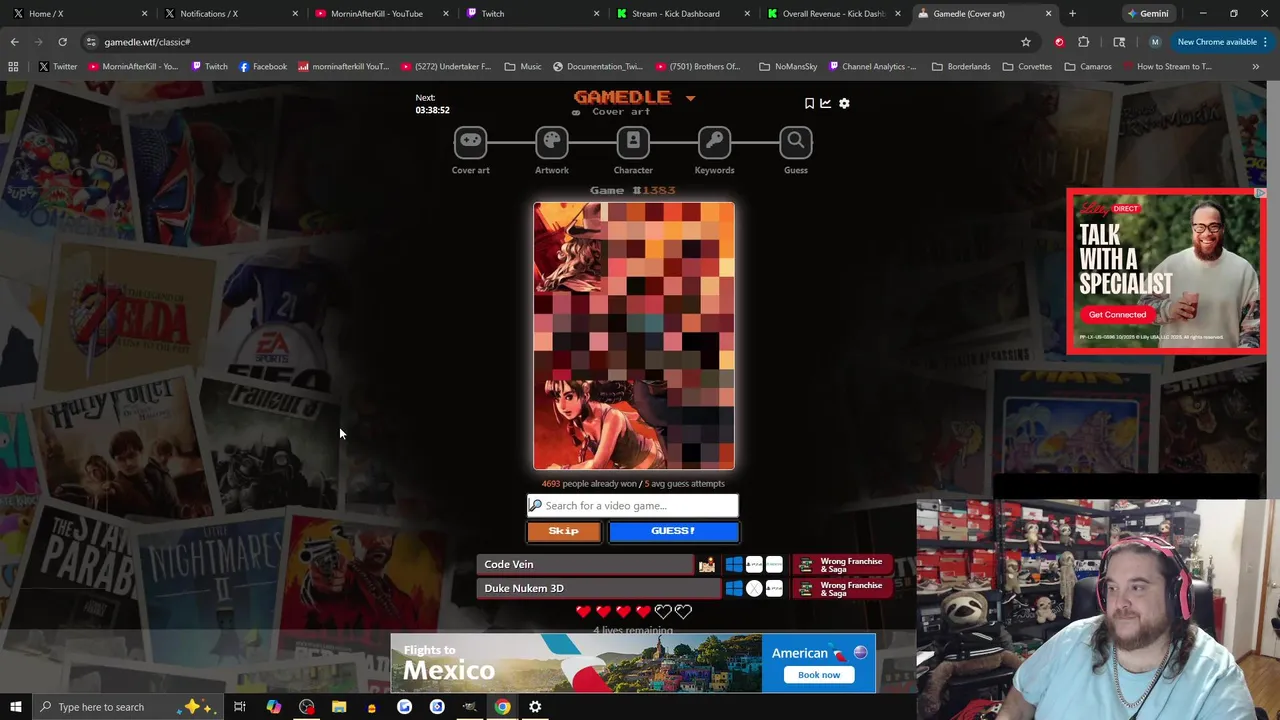
Task: Close the Lilly Direct ad corner icon
Action: click(x=1260, y=193)
